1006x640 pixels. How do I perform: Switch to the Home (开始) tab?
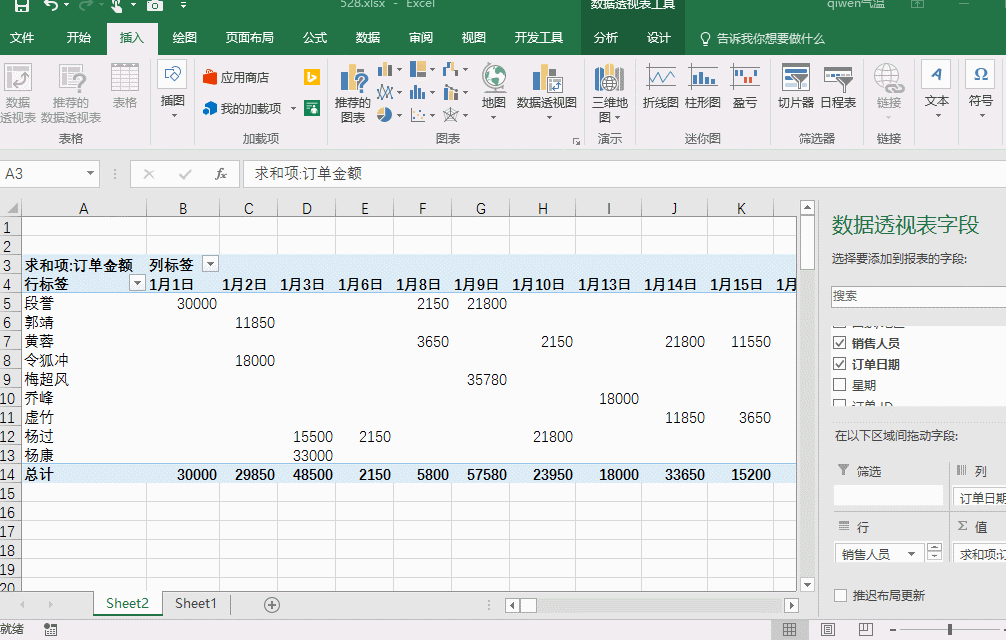(78, 38)
